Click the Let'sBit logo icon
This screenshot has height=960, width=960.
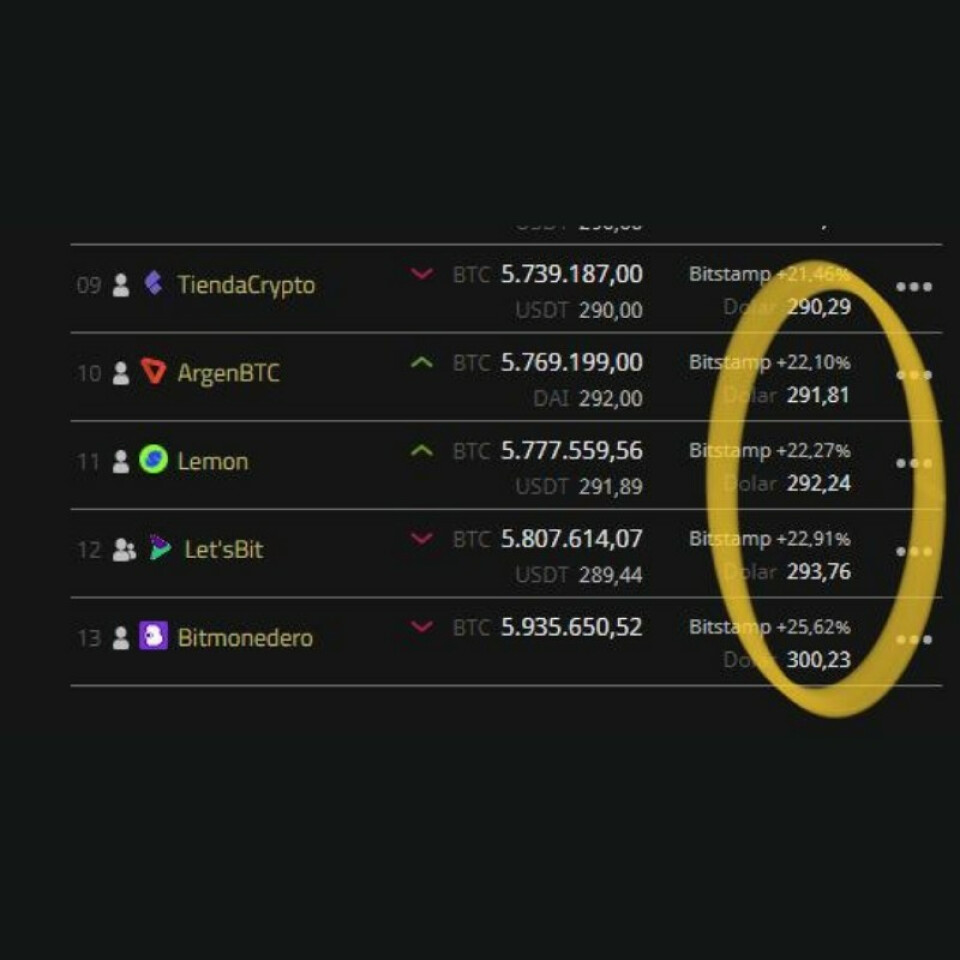160,548
